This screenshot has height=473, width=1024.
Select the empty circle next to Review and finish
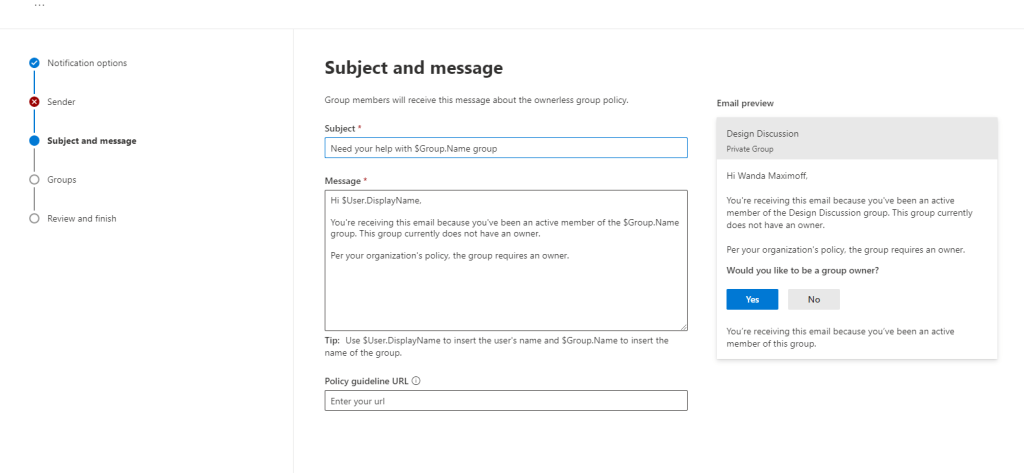point(35,218)
